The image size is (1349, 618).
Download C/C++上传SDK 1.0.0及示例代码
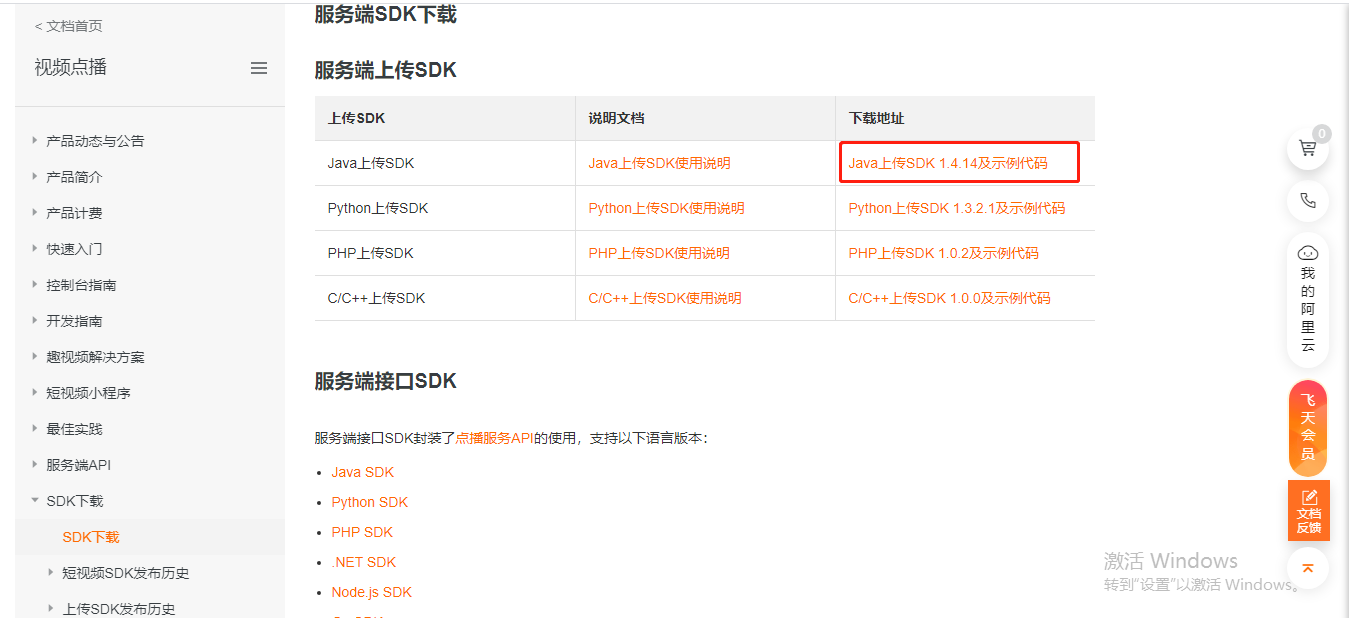949,298
